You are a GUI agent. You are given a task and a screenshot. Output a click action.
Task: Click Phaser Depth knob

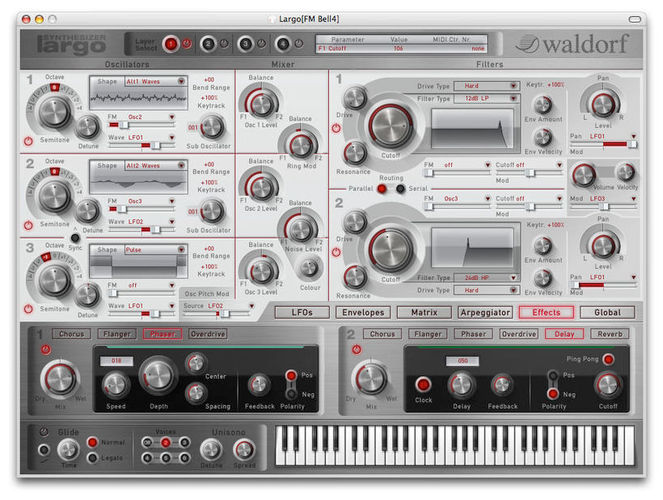coord(158,375)
